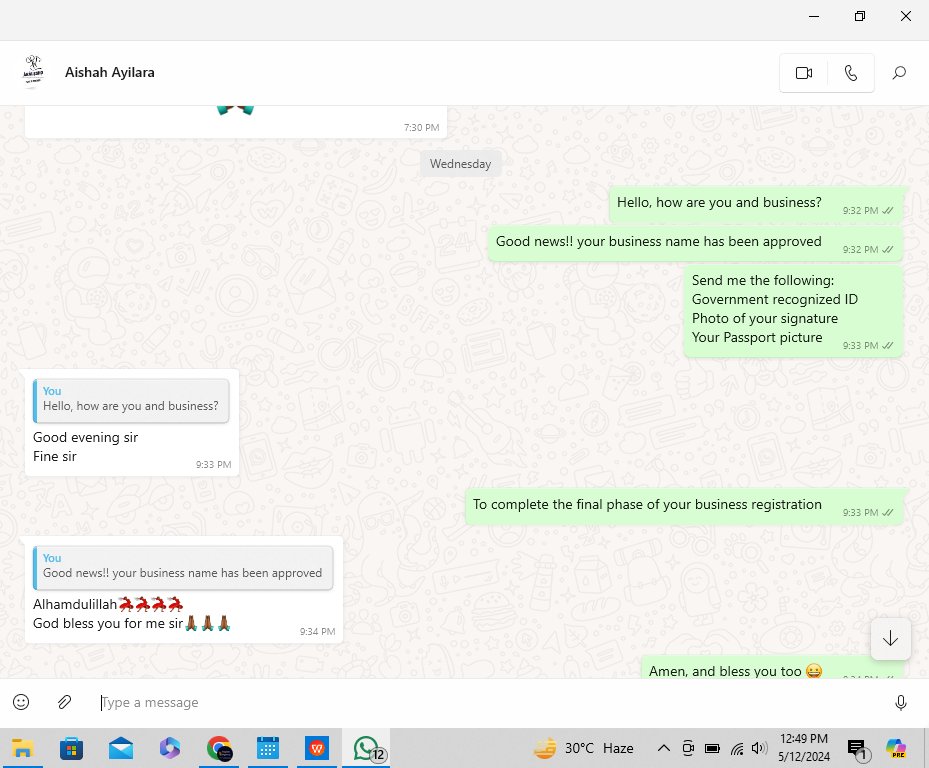Viewport: 929px width, 768px height.
Task: Open search in chat magnifier icon
Action: click(x=899, y=73)
